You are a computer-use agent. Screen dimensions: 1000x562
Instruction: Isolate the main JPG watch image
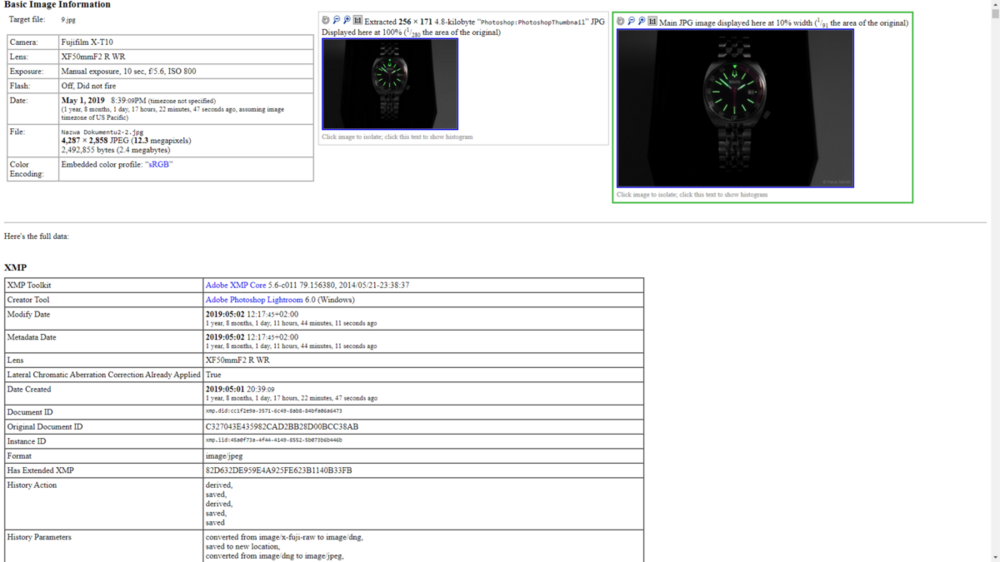[x=735, y=108]
